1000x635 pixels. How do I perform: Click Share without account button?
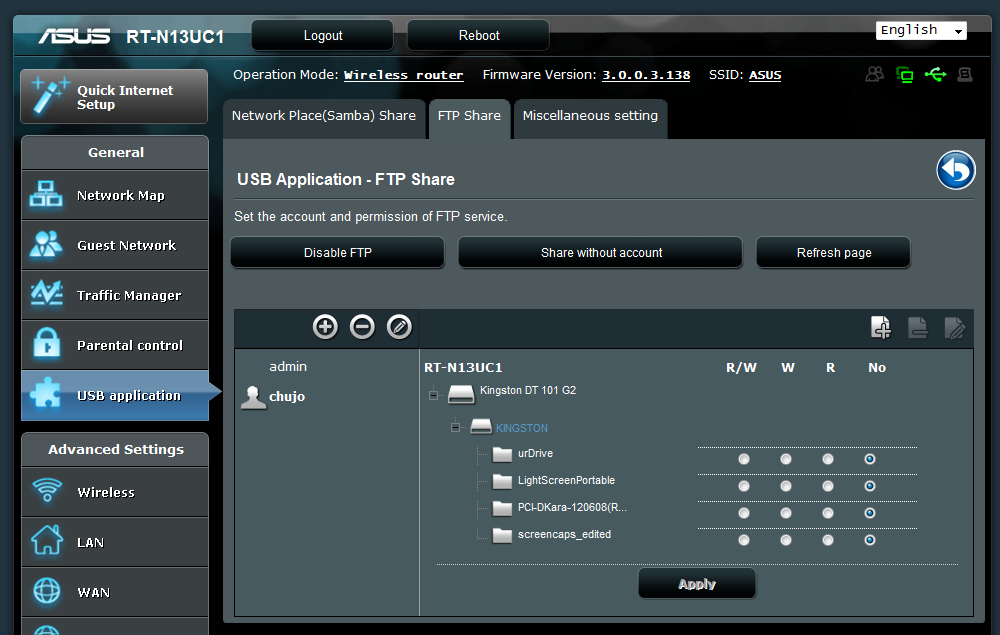(x=601, y=252)
